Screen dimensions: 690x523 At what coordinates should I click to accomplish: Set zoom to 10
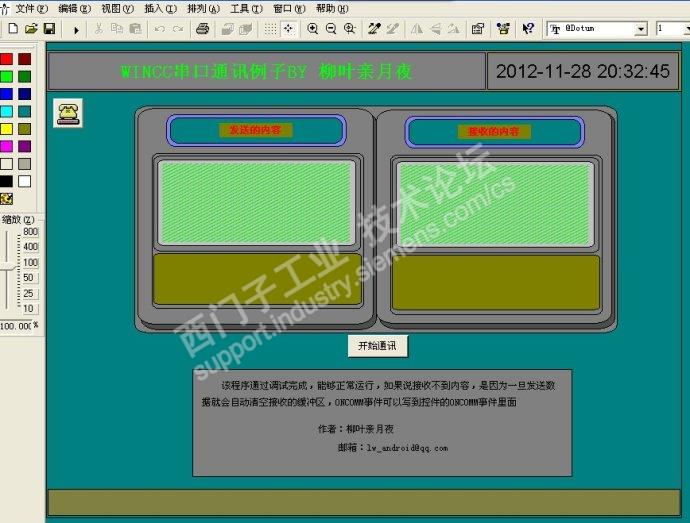pyautogui.click(x=29, y=309)
